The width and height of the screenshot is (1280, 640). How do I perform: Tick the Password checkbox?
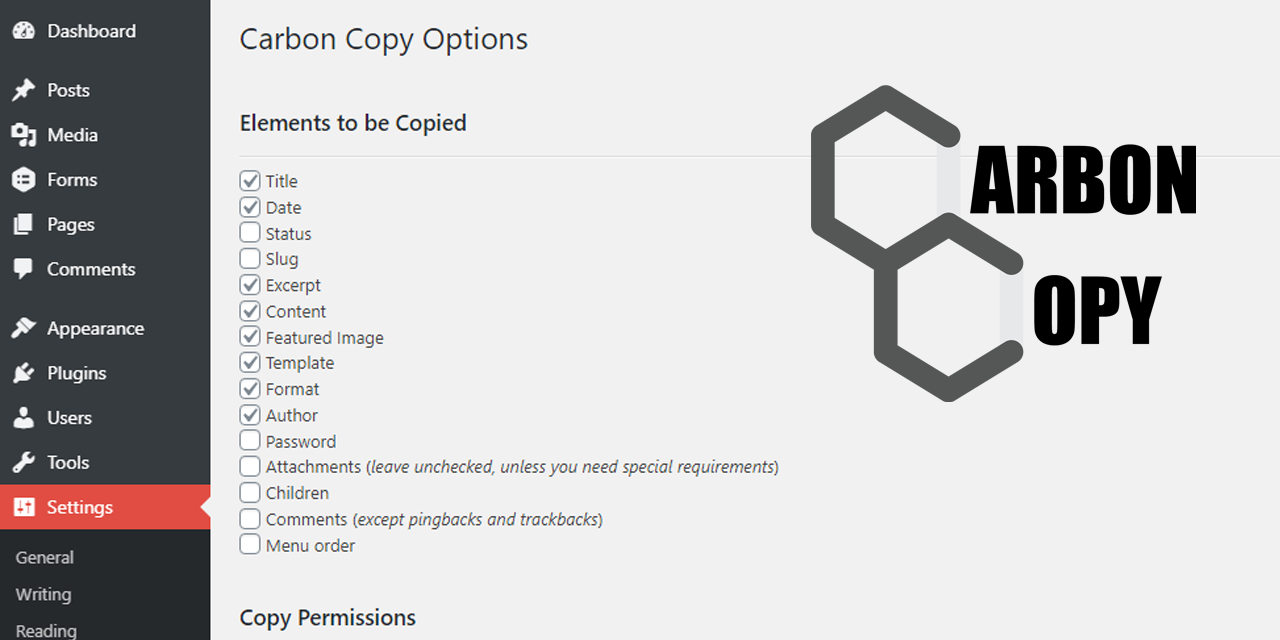(250, 441)
